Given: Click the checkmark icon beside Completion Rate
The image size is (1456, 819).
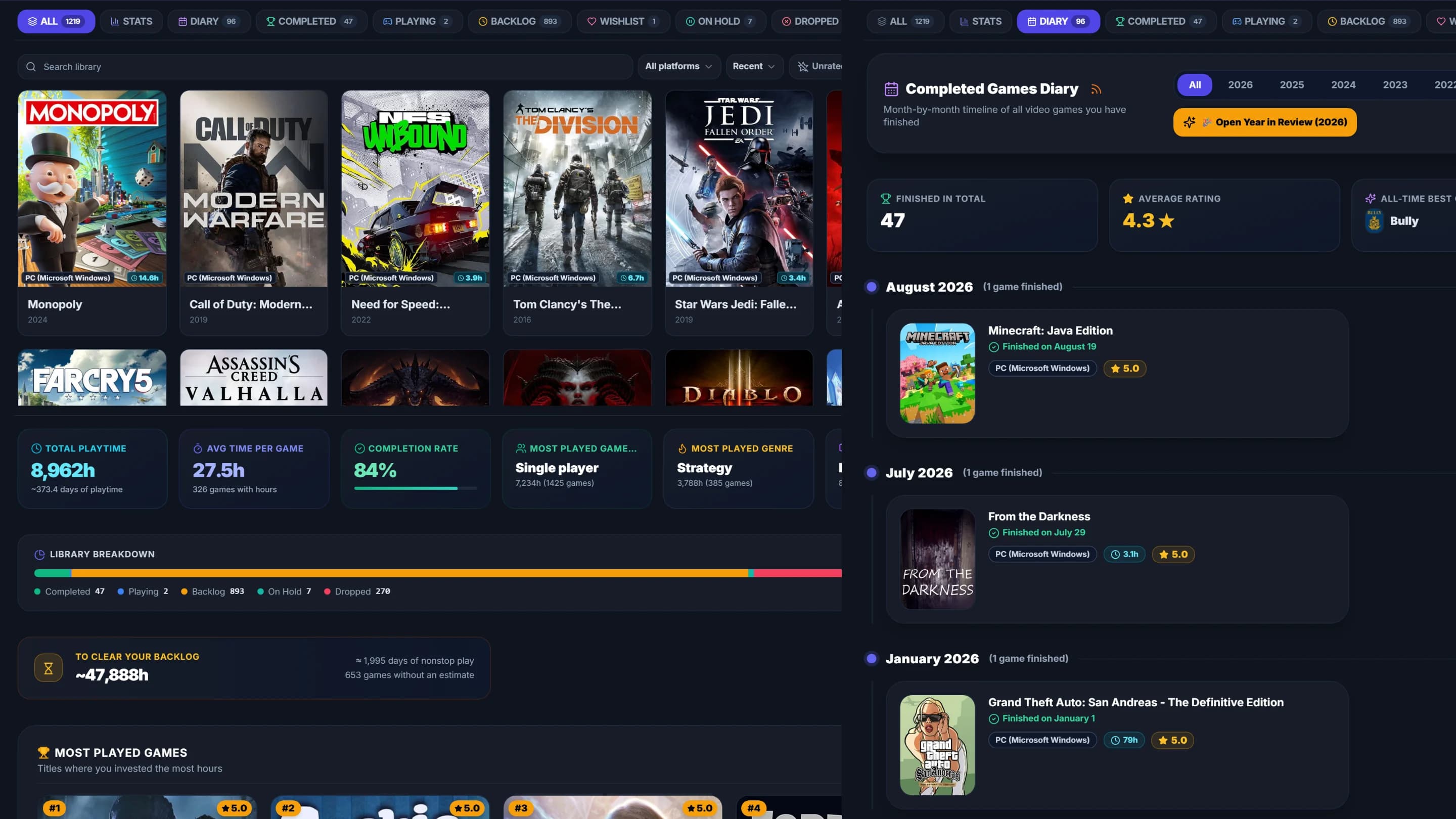Looking at the screenshot, I should click(x=359, y=448).
